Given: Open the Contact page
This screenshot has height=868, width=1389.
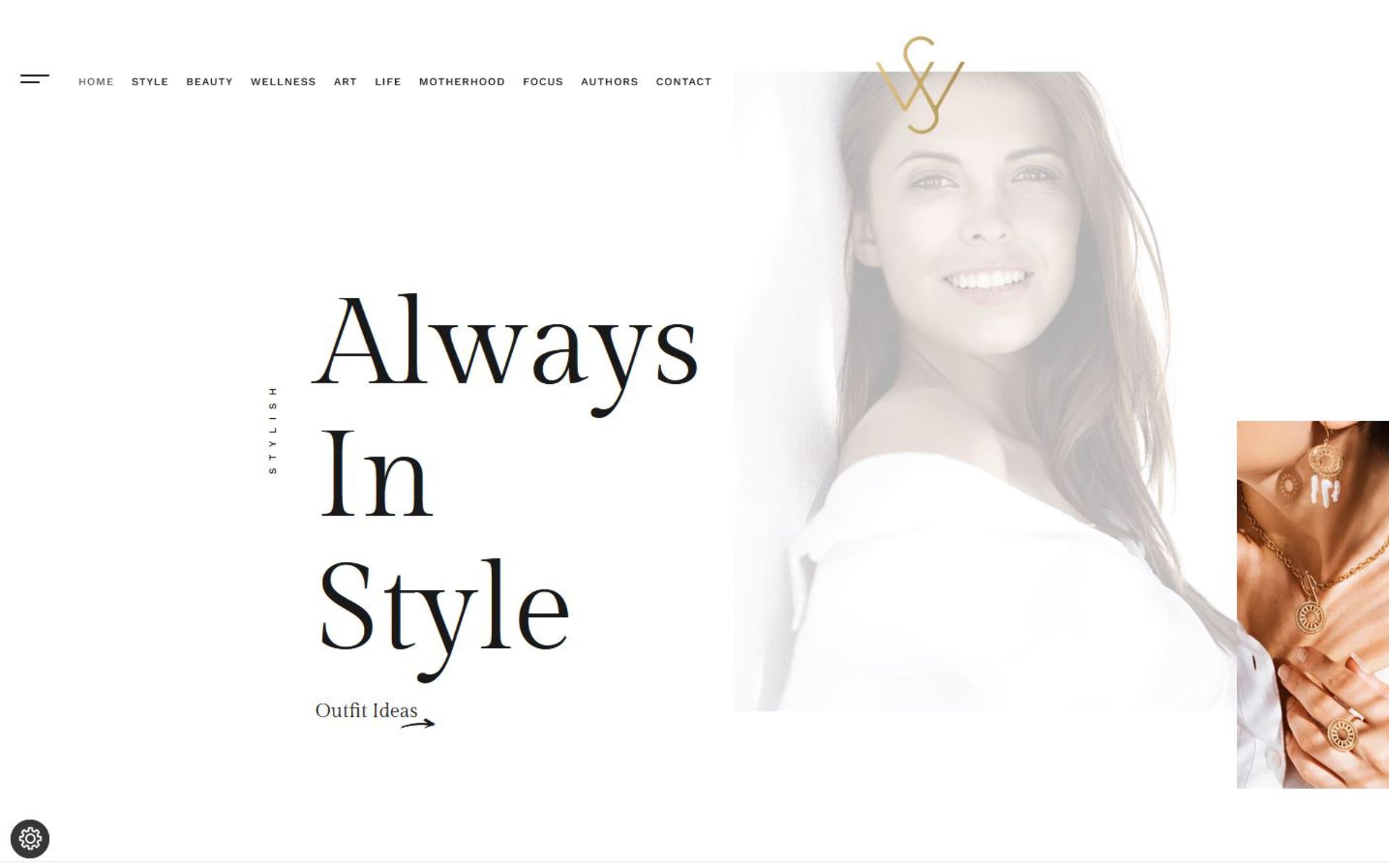Looking at the screenshot, I should click(x=684, y=82).
